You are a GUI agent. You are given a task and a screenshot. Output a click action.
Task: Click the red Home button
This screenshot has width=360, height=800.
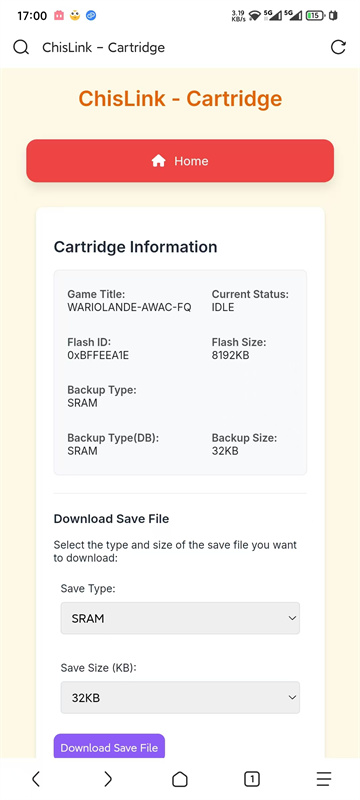click(180, 161)
